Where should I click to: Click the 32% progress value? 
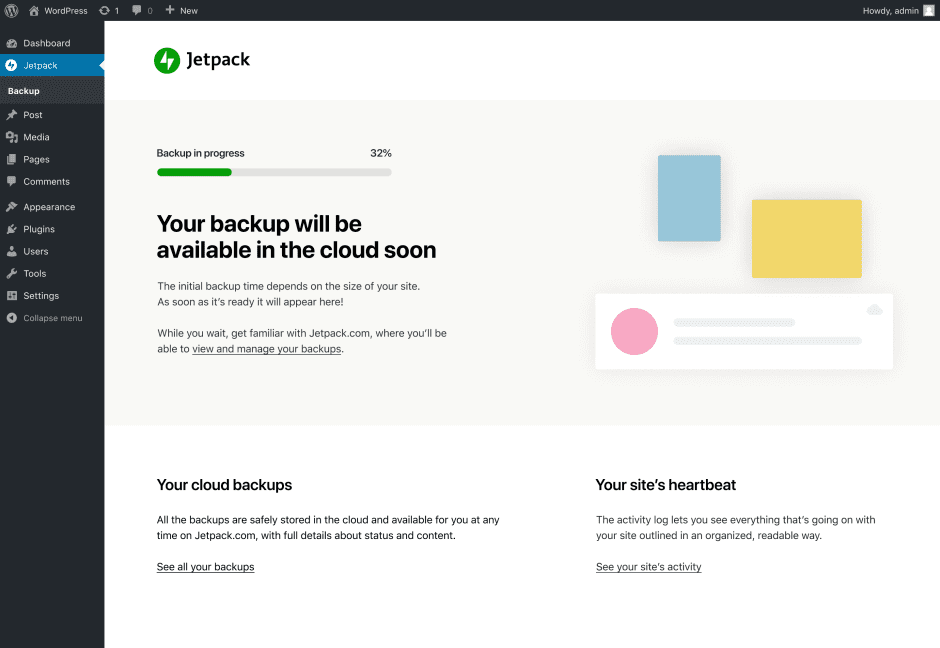pyautogui.click(x=381, y=153)
